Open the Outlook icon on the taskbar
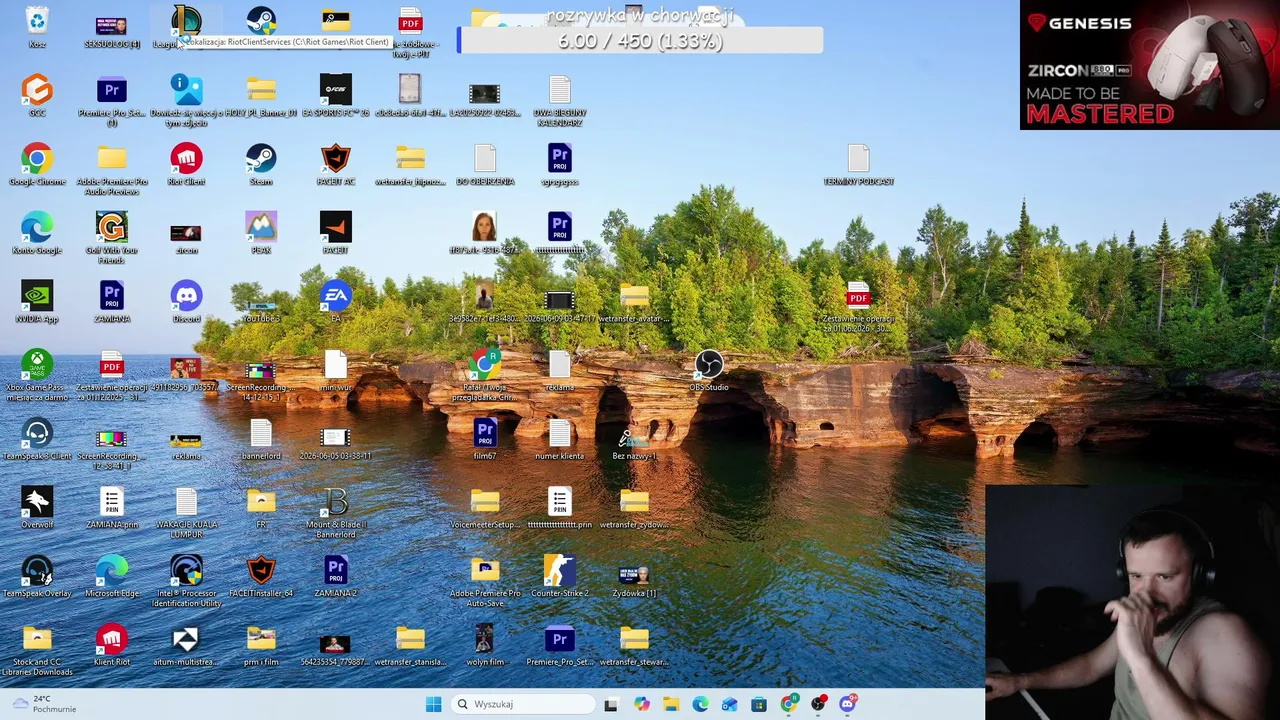The image size is (1280, 720). [729, 704]
